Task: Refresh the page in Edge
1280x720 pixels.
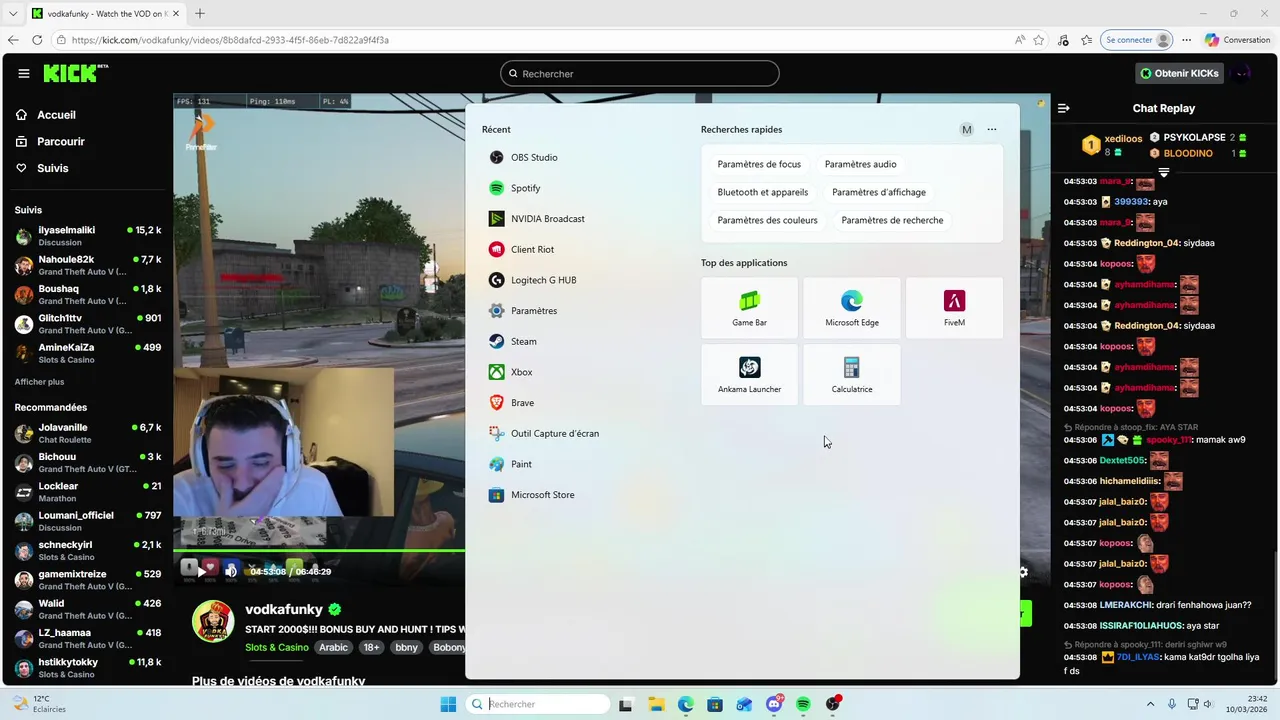Action: pyautogui.click(x=37, y=40)
